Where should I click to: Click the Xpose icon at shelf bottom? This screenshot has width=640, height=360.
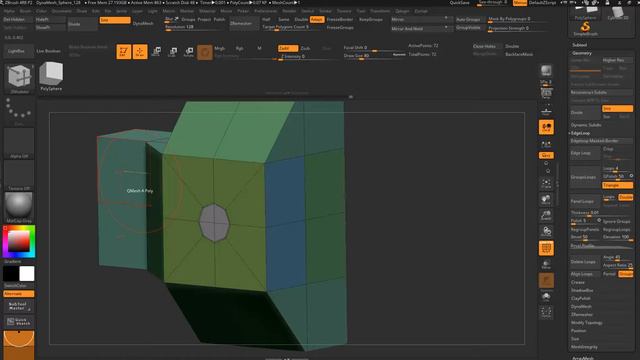(546, 312)
